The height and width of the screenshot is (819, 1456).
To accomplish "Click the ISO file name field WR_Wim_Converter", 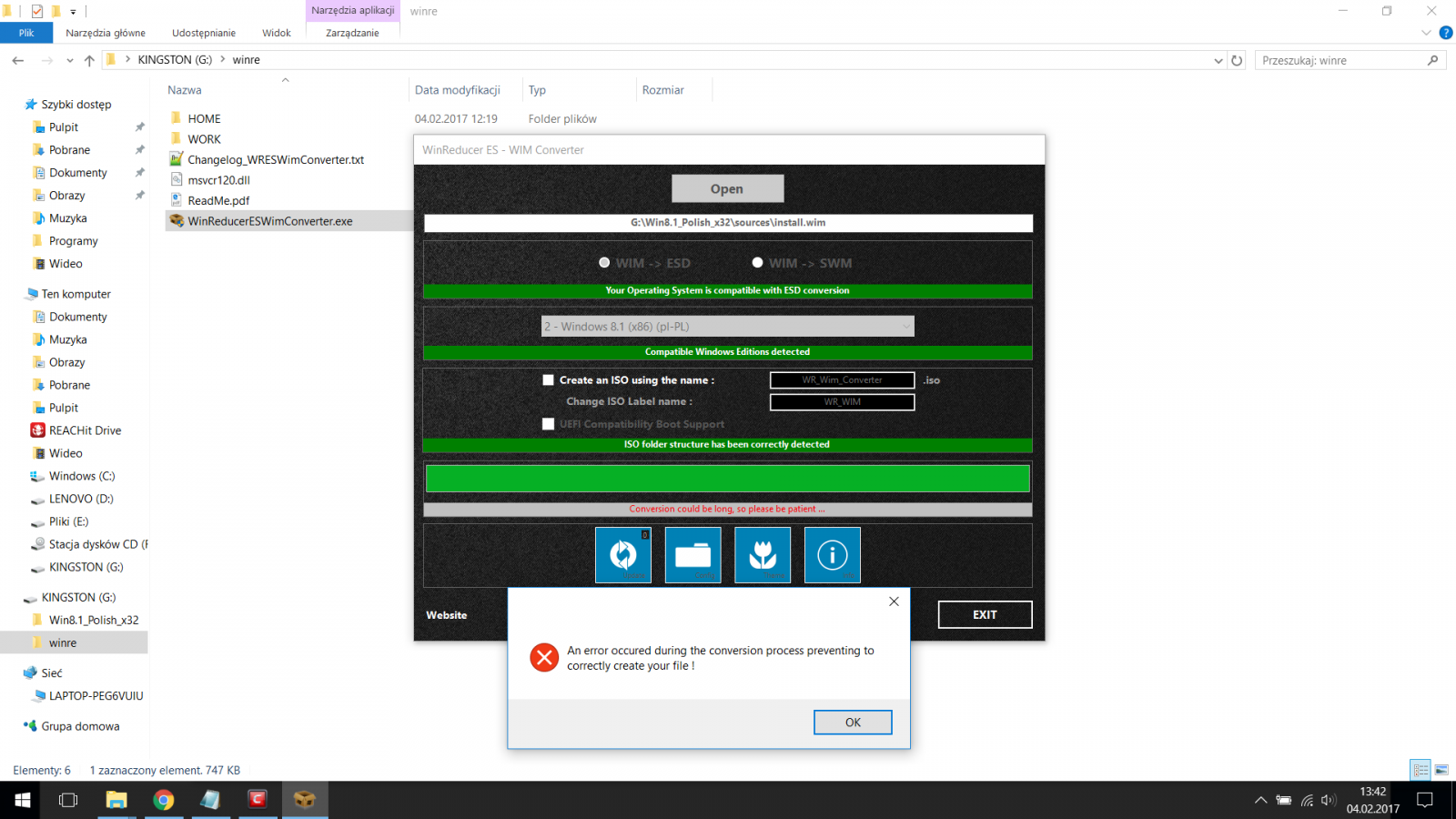I will click(843, 380).
